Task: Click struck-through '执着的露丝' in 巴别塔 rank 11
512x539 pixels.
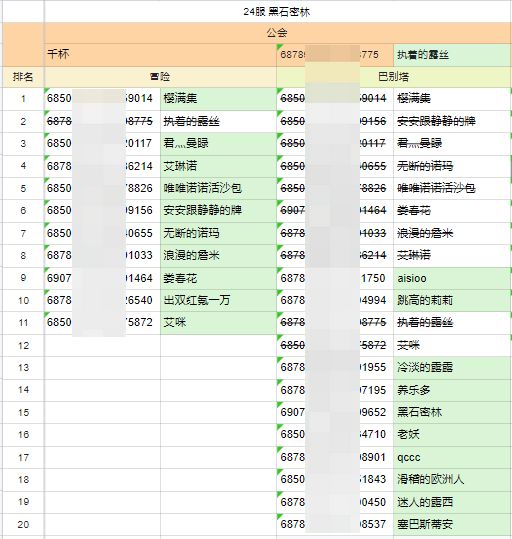Action: click(452, 322)
